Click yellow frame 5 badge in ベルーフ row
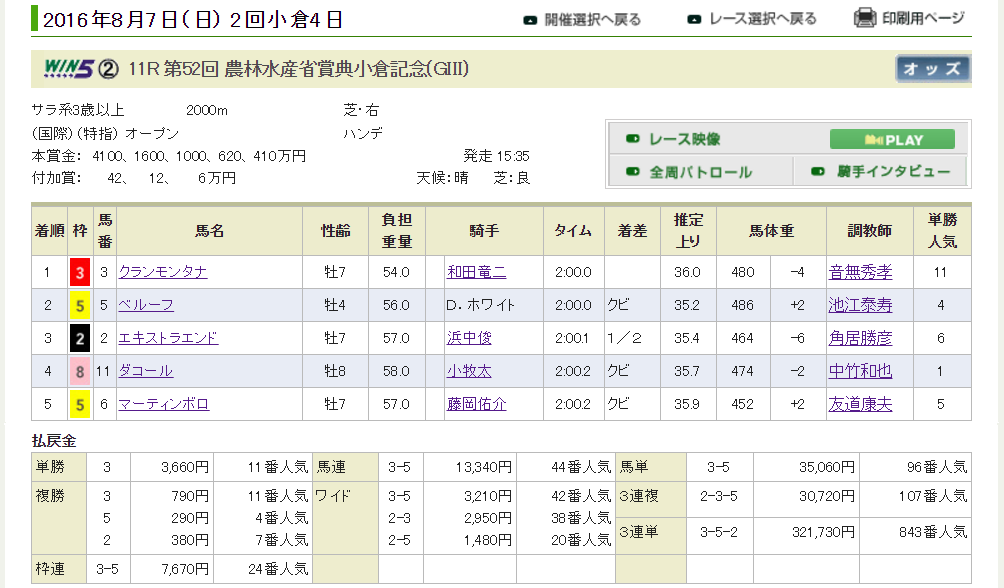 (79, 306)
